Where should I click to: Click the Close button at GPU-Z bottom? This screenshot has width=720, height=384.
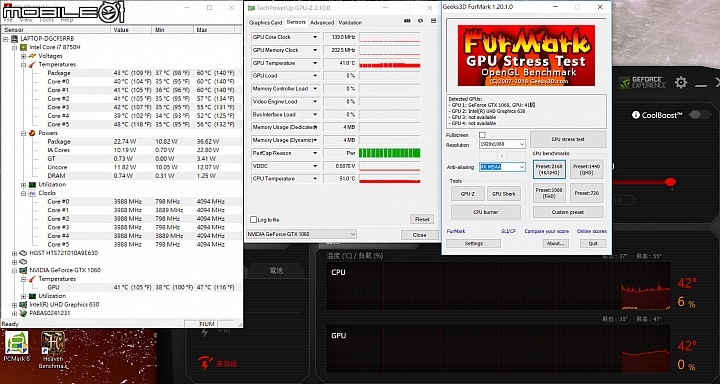click(x=419, y=235)
